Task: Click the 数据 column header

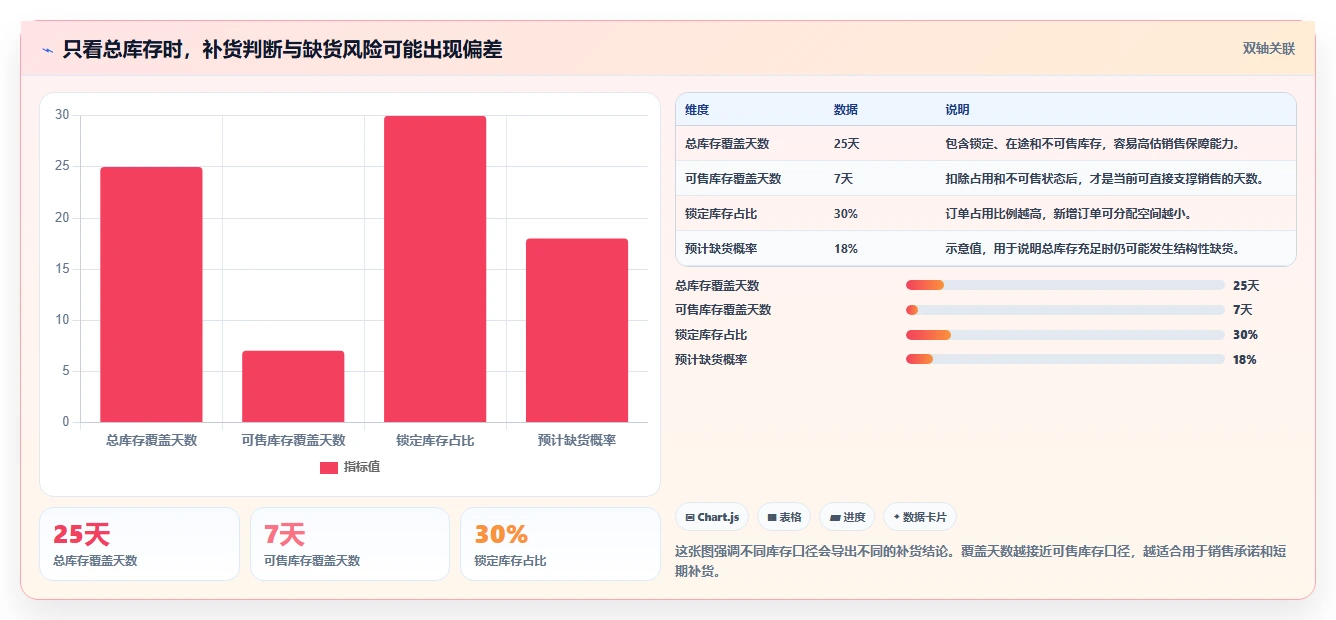Action: 845,110
